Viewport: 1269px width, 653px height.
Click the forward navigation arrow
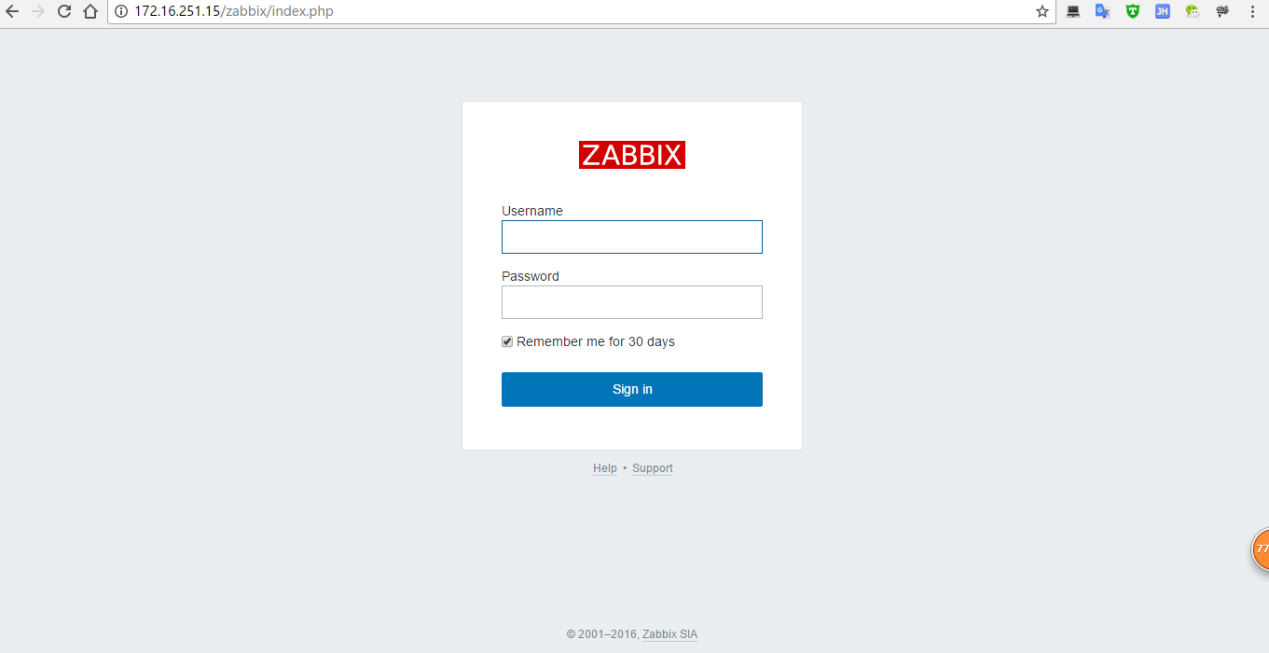click(x=39, y=12)
